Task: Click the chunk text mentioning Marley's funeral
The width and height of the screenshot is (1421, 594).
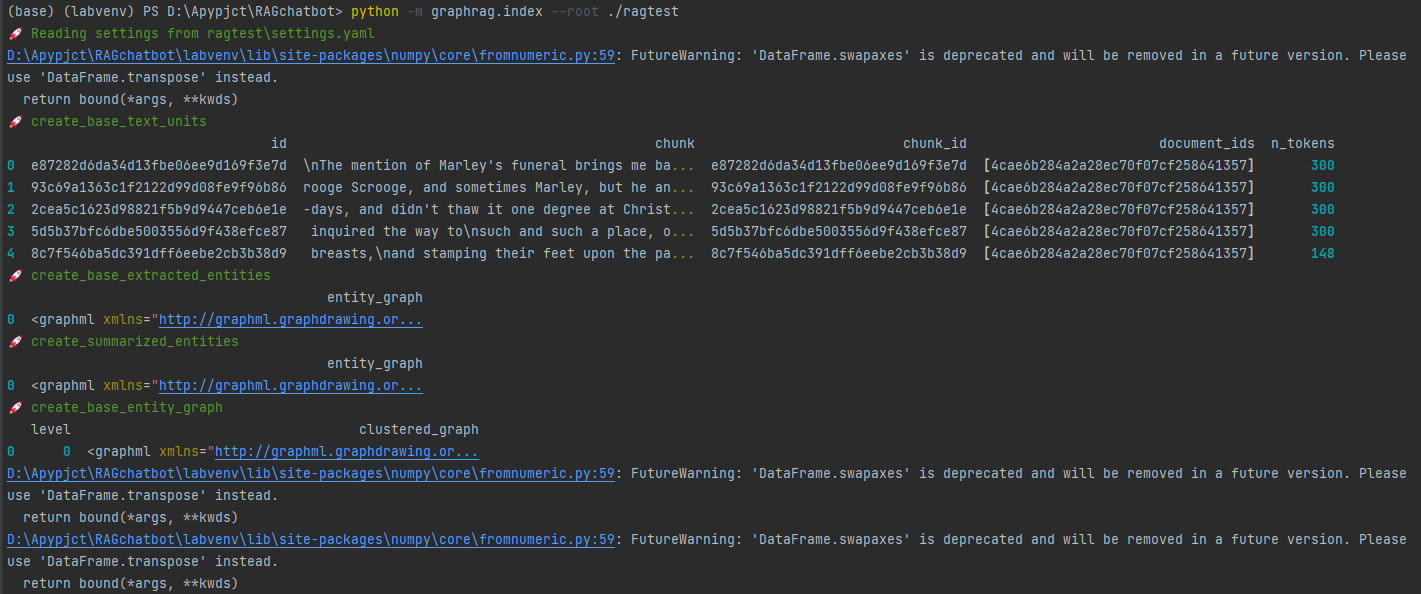Action: tap(499, 166)
